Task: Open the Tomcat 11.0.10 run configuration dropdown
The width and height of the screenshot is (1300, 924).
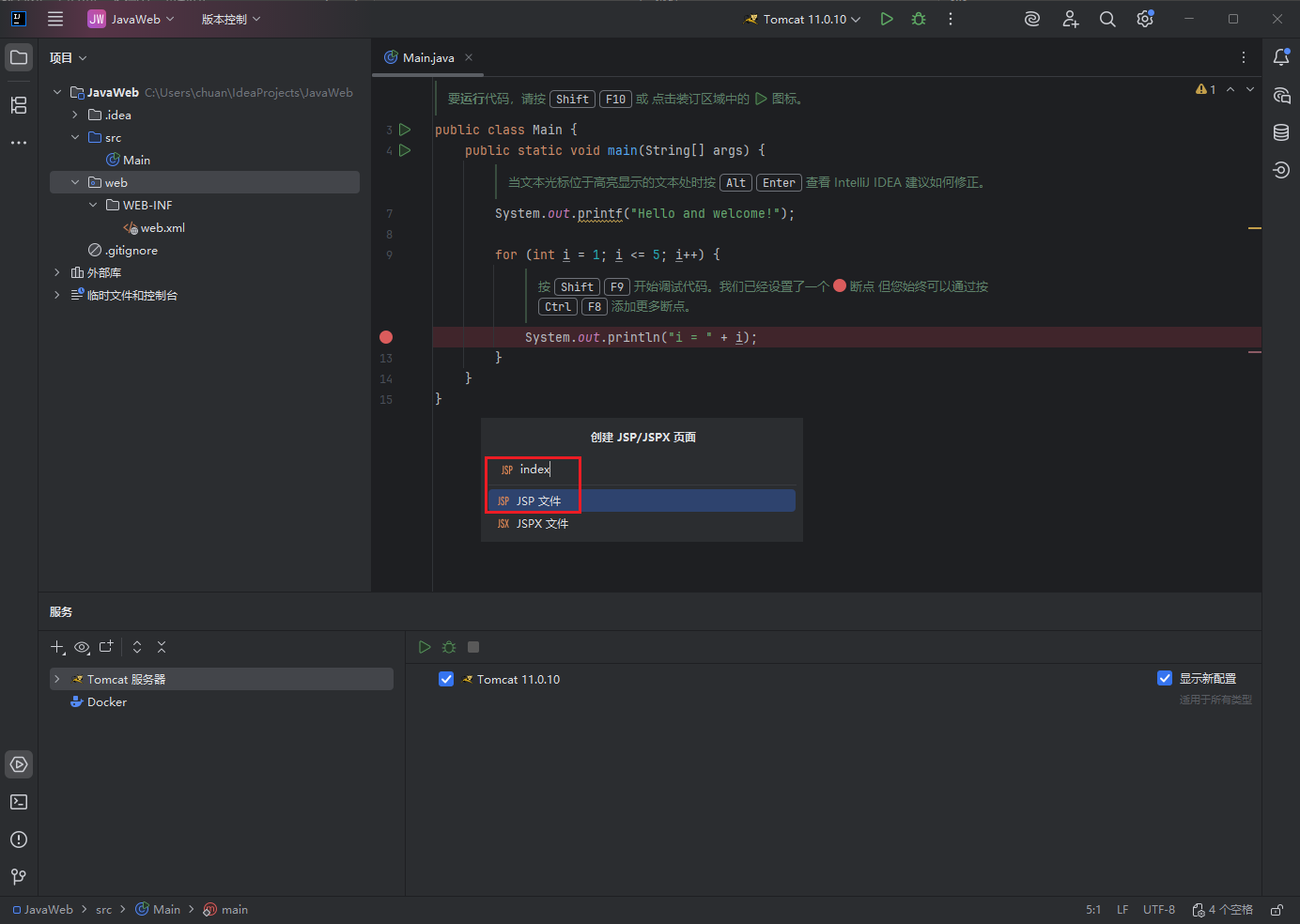Action: pyautogui.click(x=803, y=19)
